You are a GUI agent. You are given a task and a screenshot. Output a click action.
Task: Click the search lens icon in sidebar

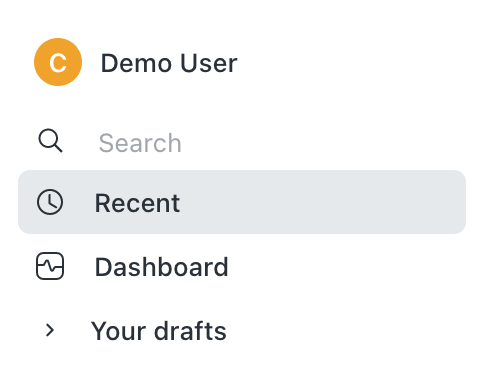click(x=50, y=141)
